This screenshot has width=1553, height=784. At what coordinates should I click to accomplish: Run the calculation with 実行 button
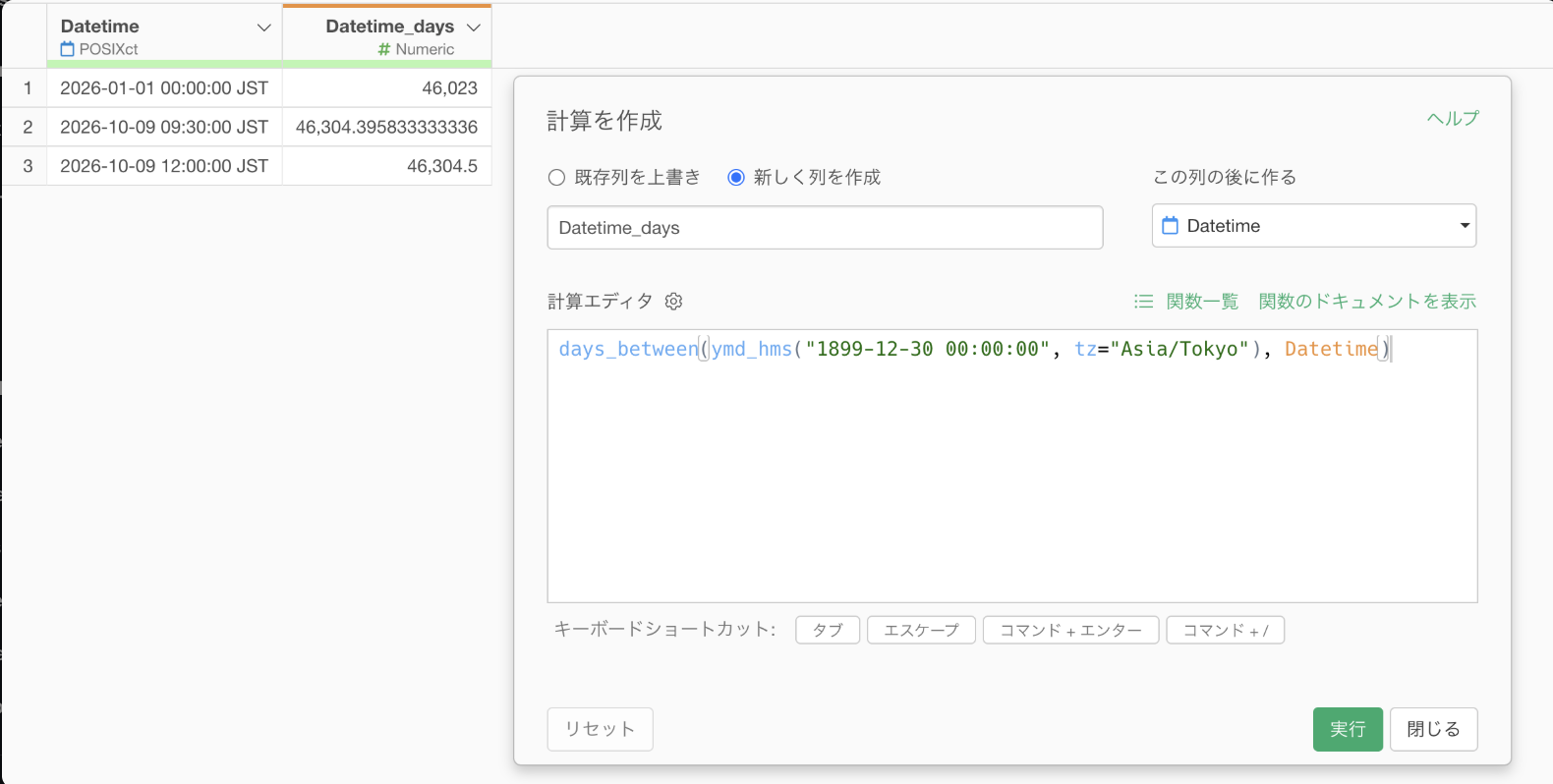(1348, 729)
